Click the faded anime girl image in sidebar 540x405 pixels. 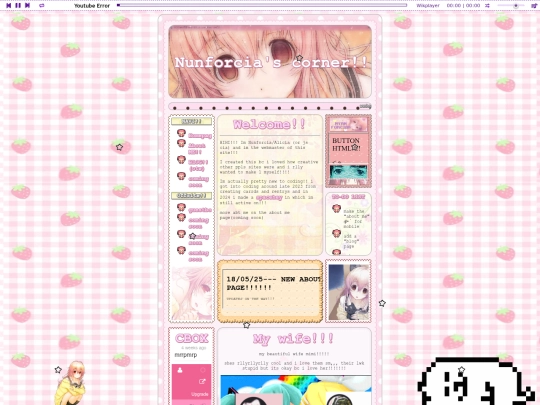[191, 294]
